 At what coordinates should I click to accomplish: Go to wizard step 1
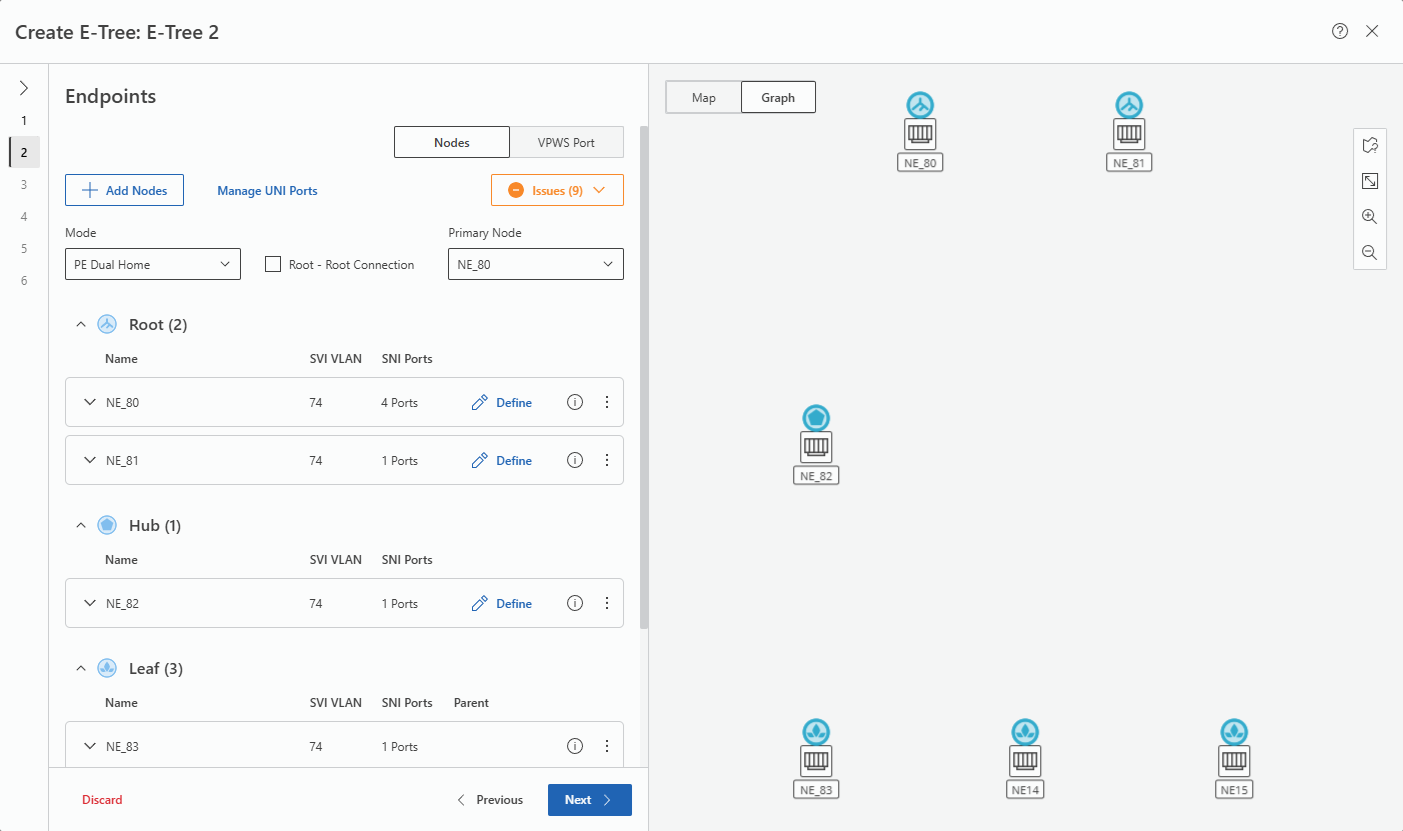click(x=24, y=120)
